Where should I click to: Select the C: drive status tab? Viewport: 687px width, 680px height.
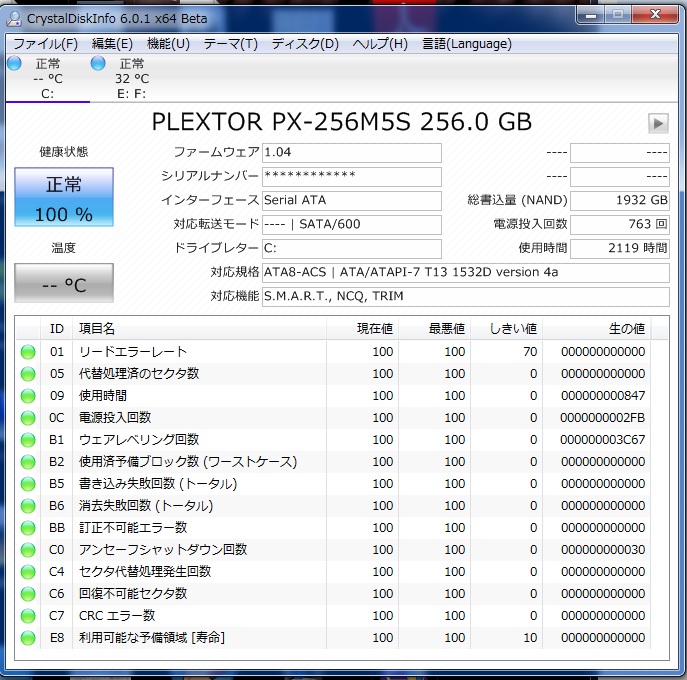(48, 79)
